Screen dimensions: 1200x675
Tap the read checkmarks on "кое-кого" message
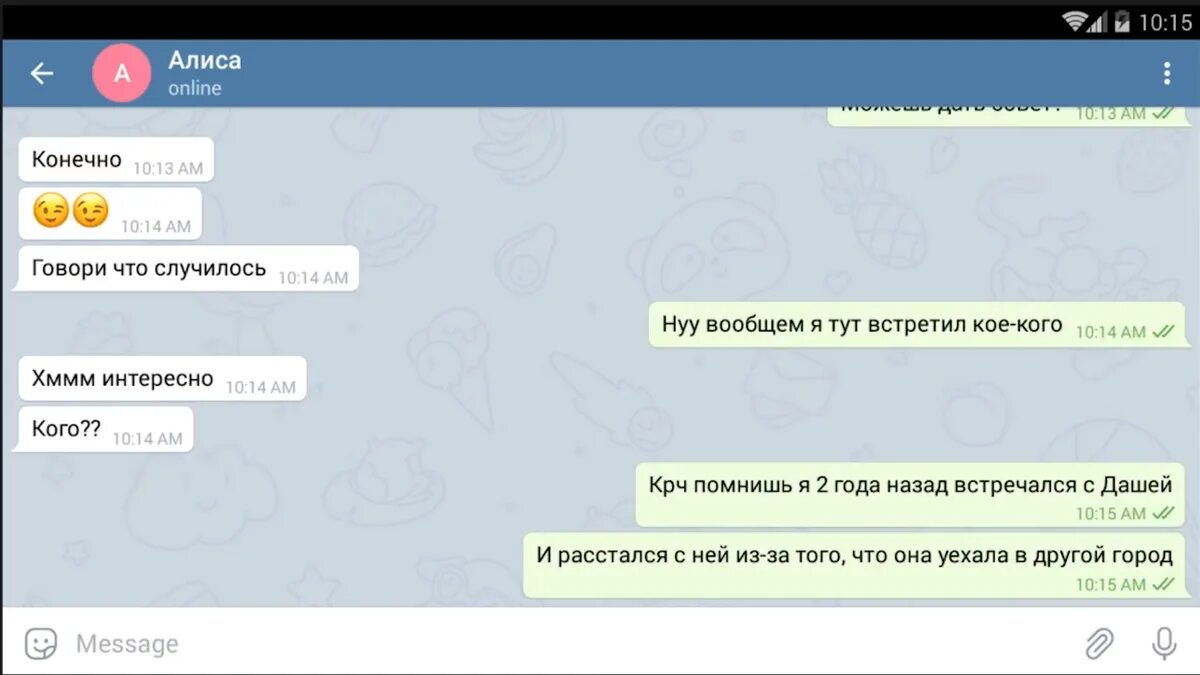coord(1163,332)
